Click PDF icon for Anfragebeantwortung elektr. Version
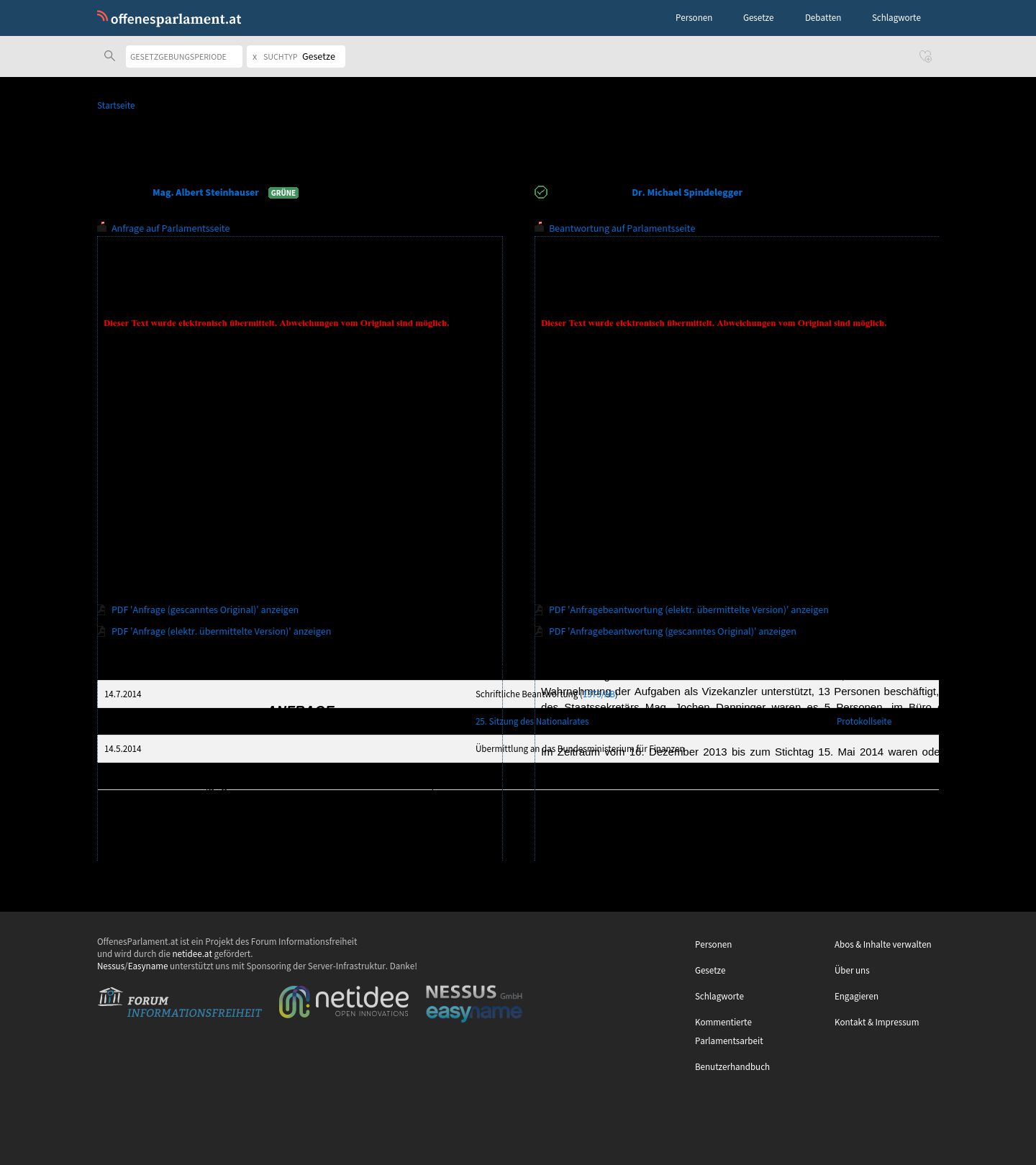Screen dimensions: 1036x1165 tap(539, 609)
